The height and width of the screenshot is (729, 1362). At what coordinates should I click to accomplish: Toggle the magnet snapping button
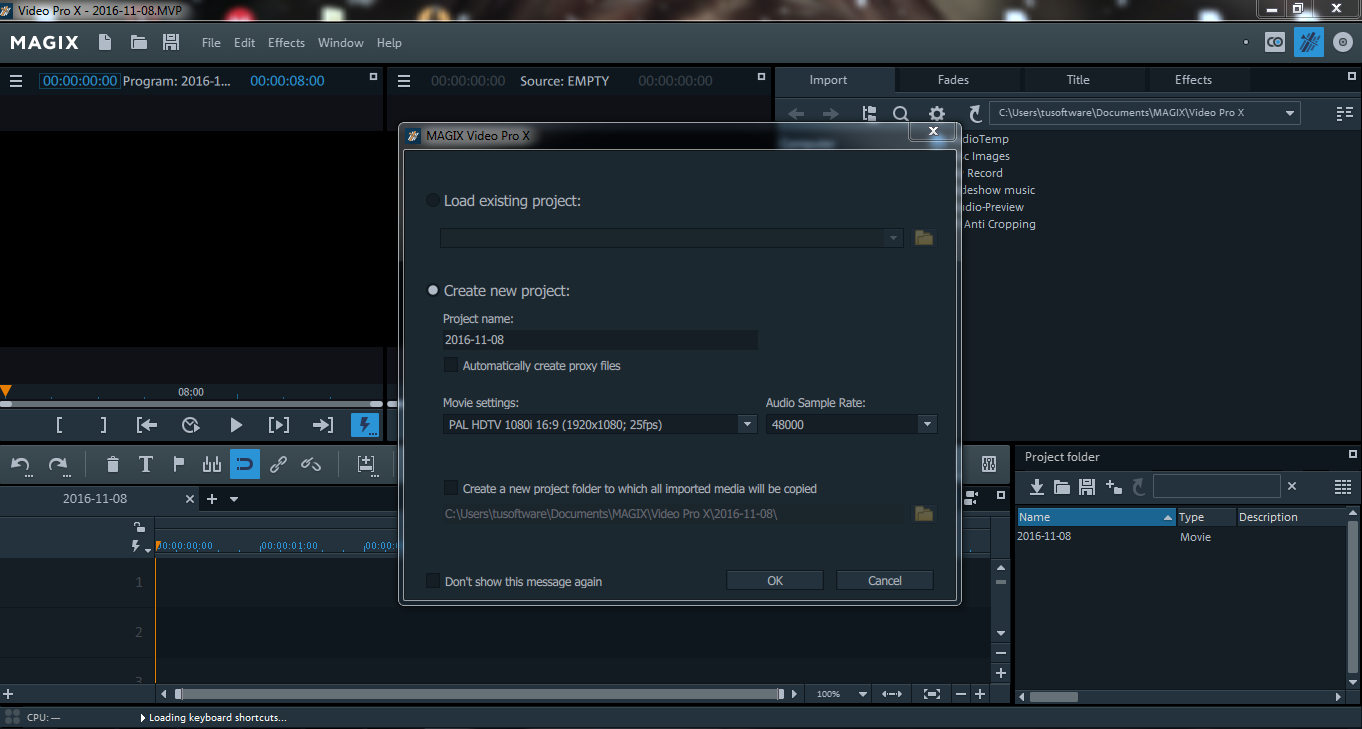click(245, 464)
